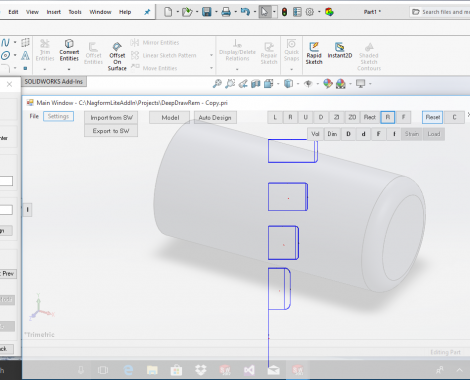Click the Model button
The height and width of the screenshot is (380, 470).
point(170,117)
